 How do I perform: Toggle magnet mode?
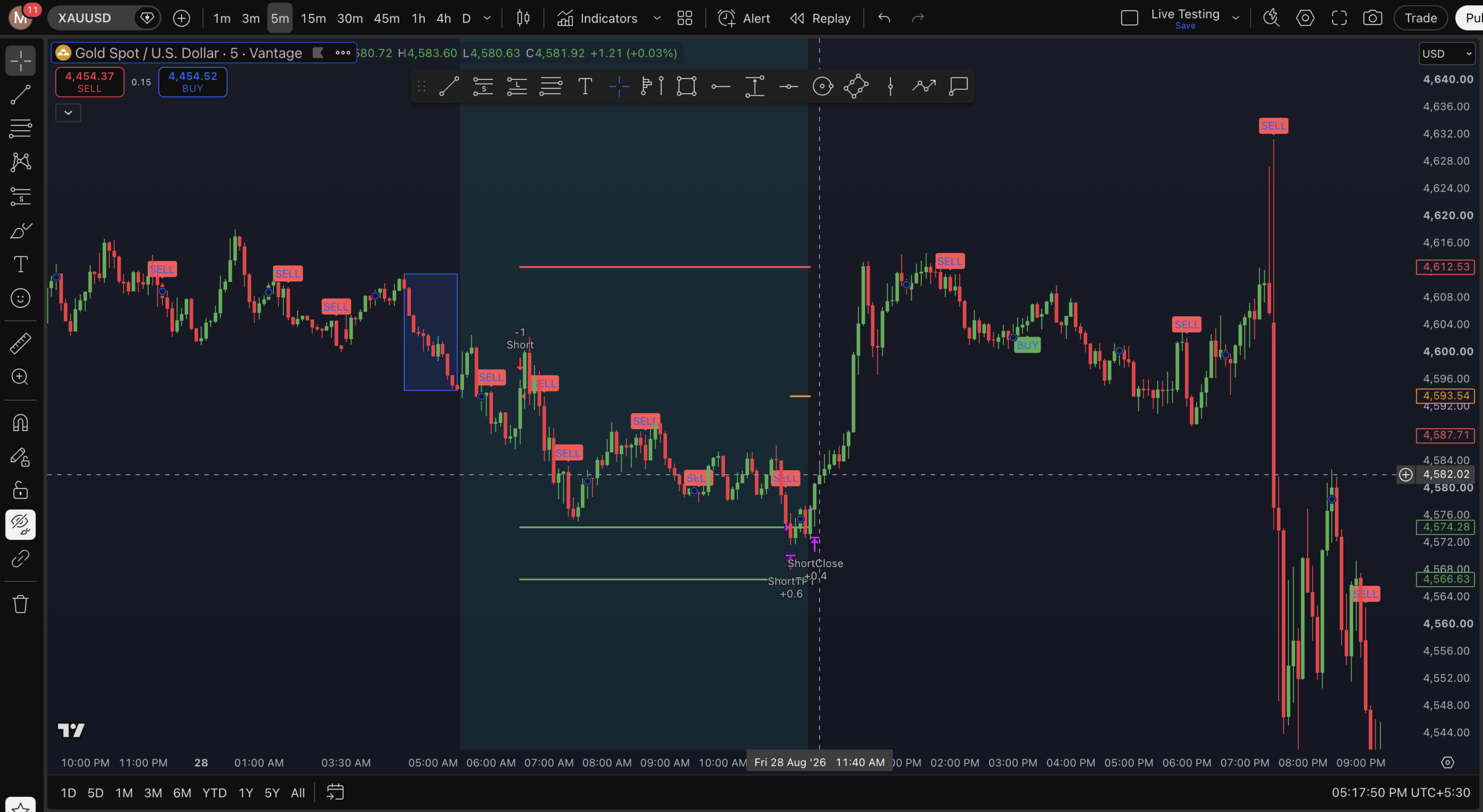(x=20, y=423)
